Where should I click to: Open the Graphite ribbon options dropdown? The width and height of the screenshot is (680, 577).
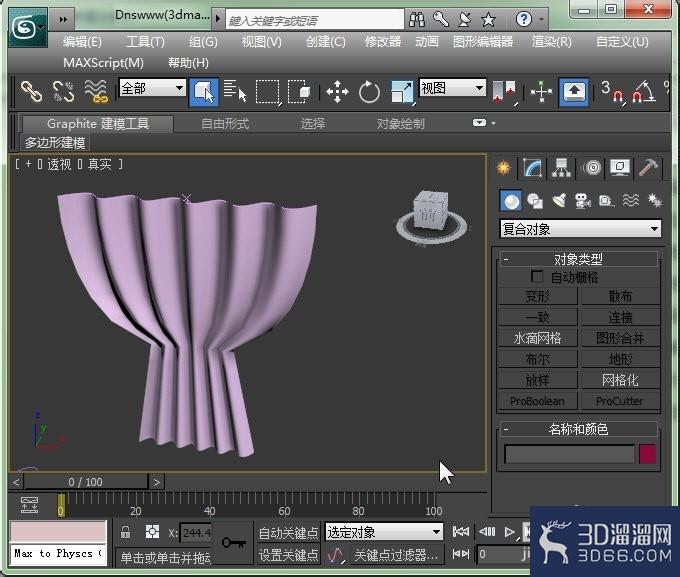(479, 123)
